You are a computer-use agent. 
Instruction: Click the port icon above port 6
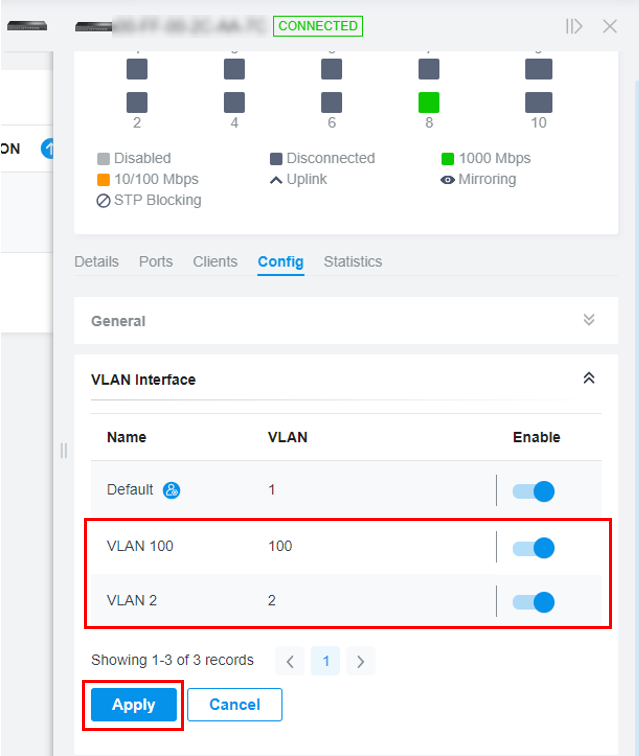click(331, 69)
